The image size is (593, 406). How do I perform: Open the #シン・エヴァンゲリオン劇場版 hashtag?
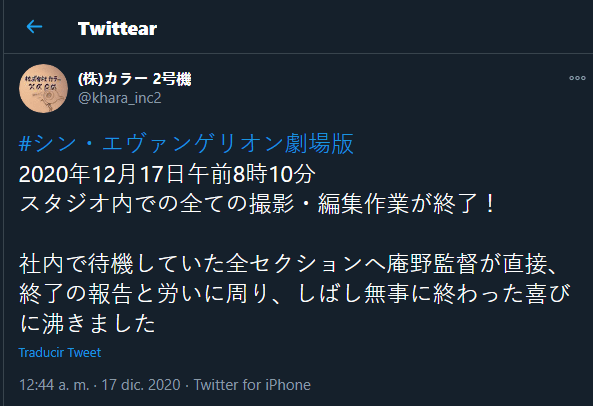click(186, 144)
